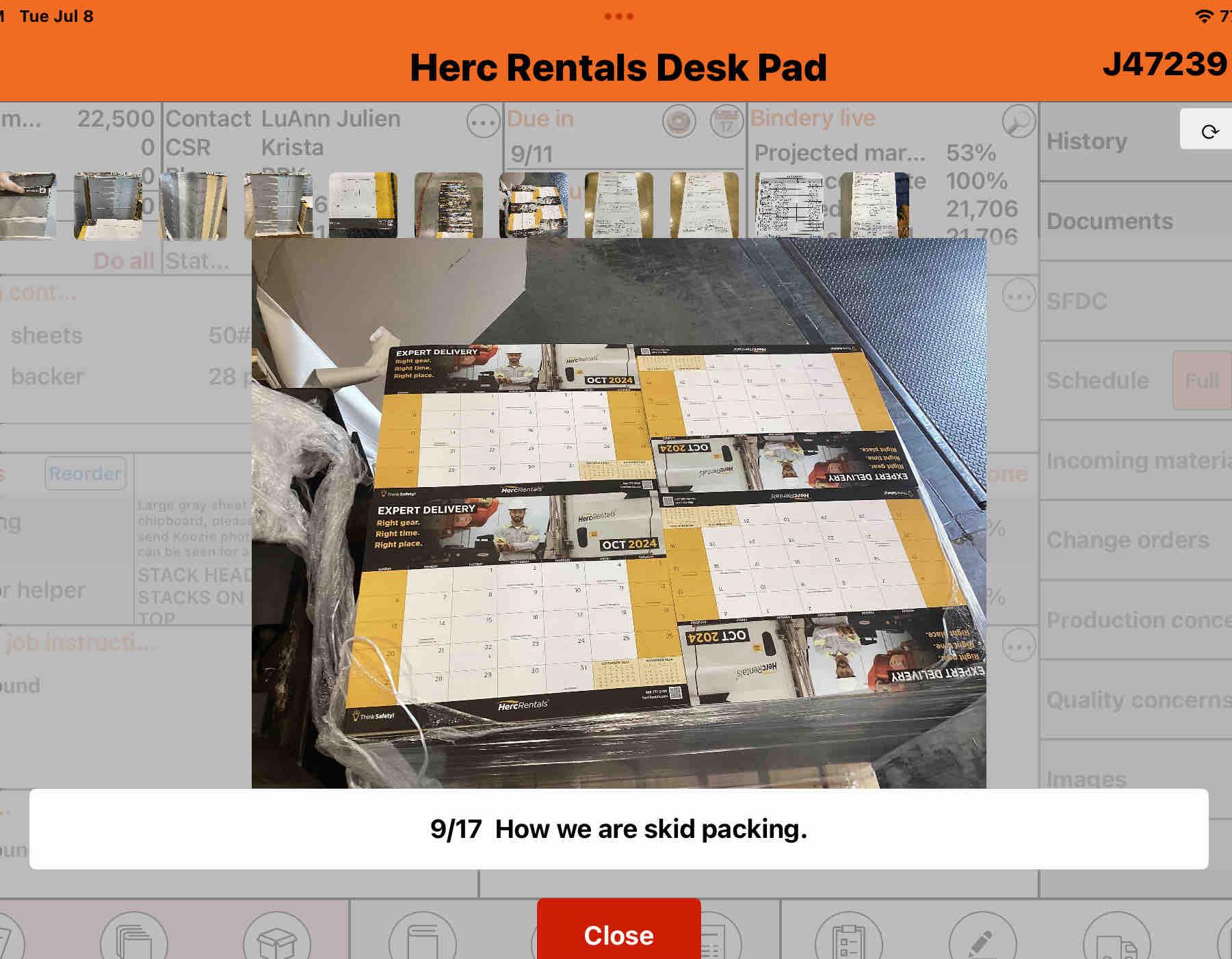Tap the calendar icon beside Due in
The image size is (1232, 959).
(726, 122)
